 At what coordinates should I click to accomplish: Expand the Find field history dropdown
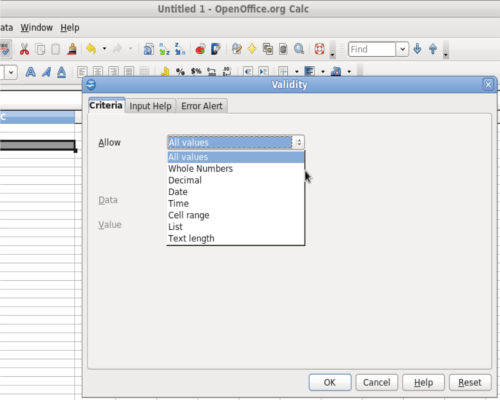tap(402, 49)
